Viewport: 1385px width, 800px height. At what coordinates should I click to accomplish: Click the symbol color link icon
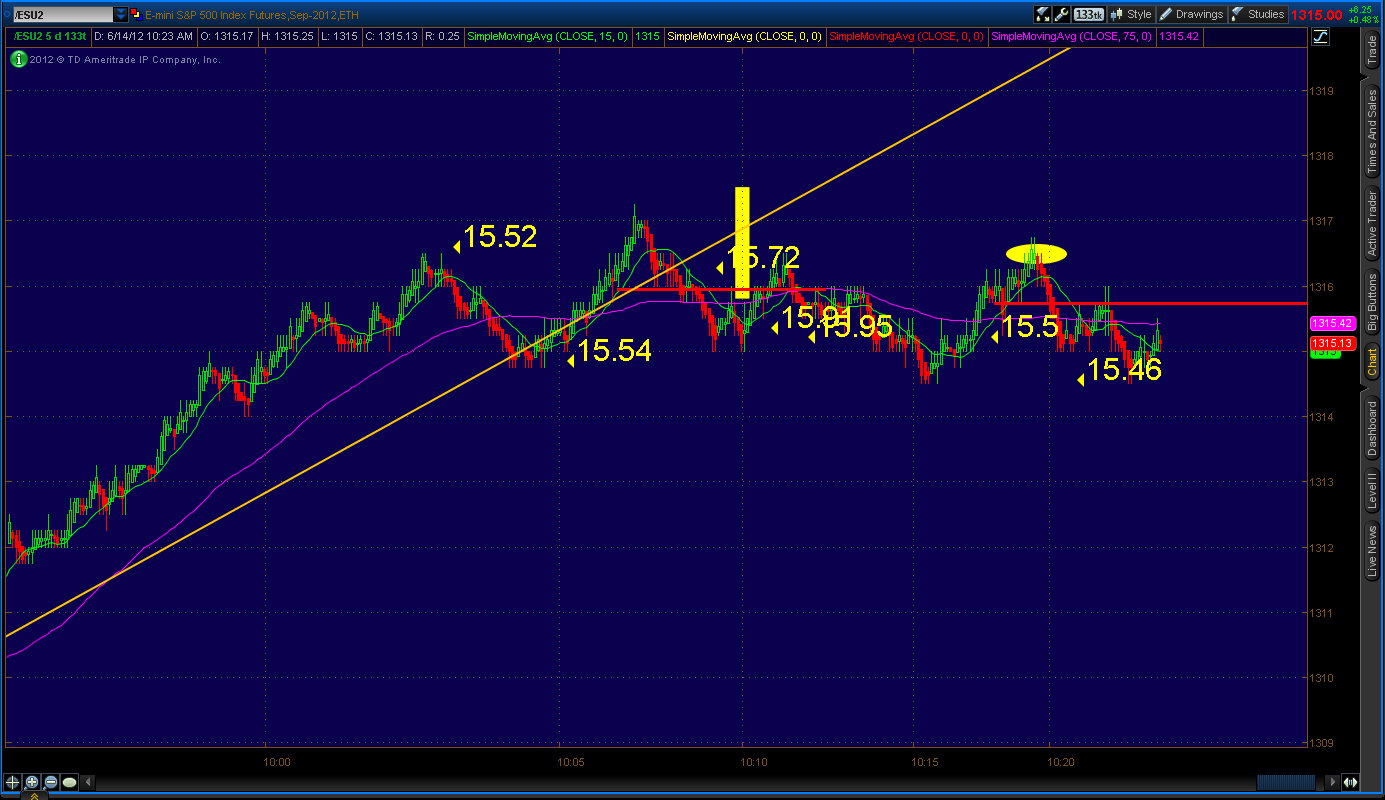(137, 14)
